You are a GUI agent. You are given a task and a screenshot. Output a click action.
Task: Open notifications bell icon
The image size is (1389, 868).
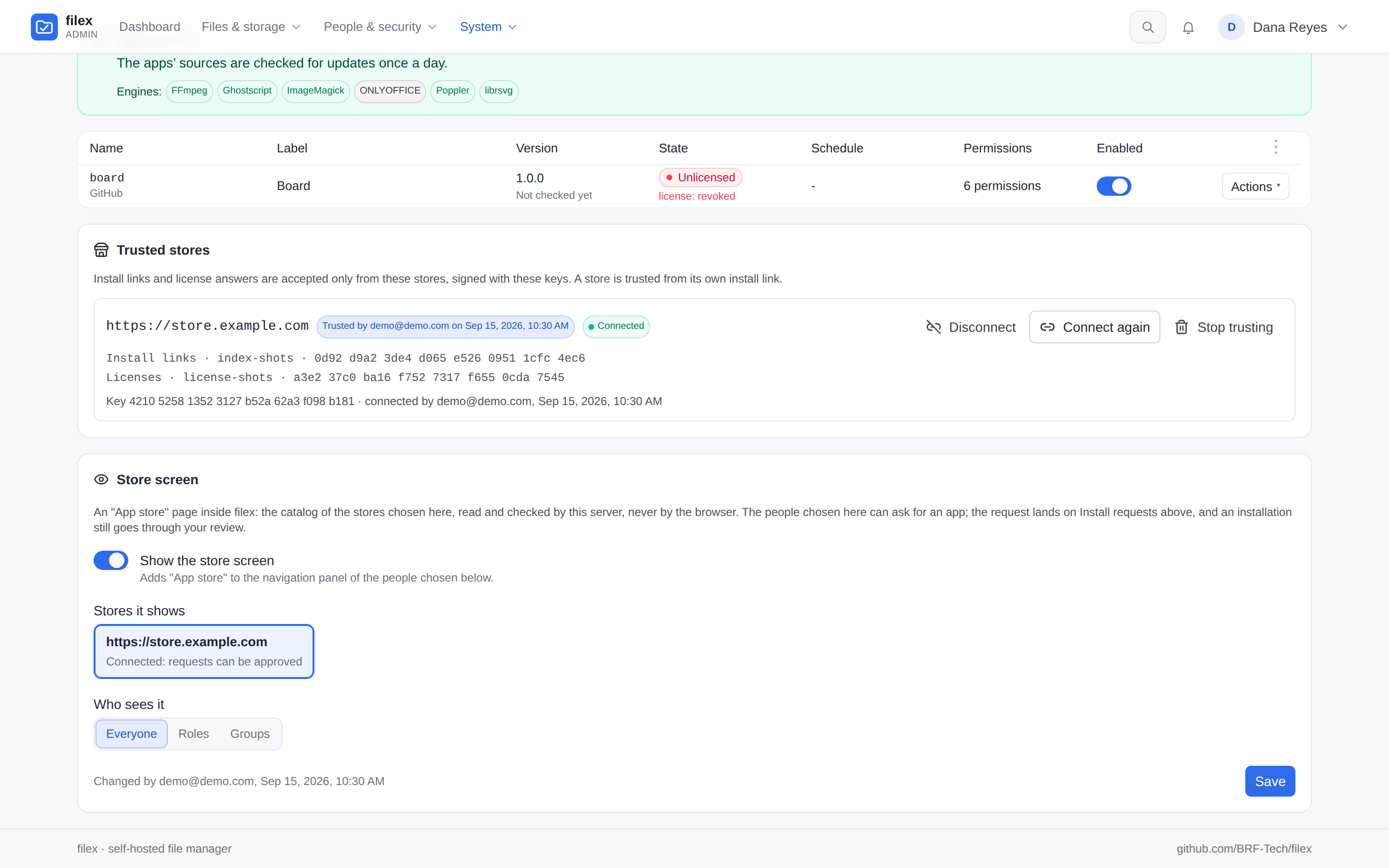(x=1188, y=27)
